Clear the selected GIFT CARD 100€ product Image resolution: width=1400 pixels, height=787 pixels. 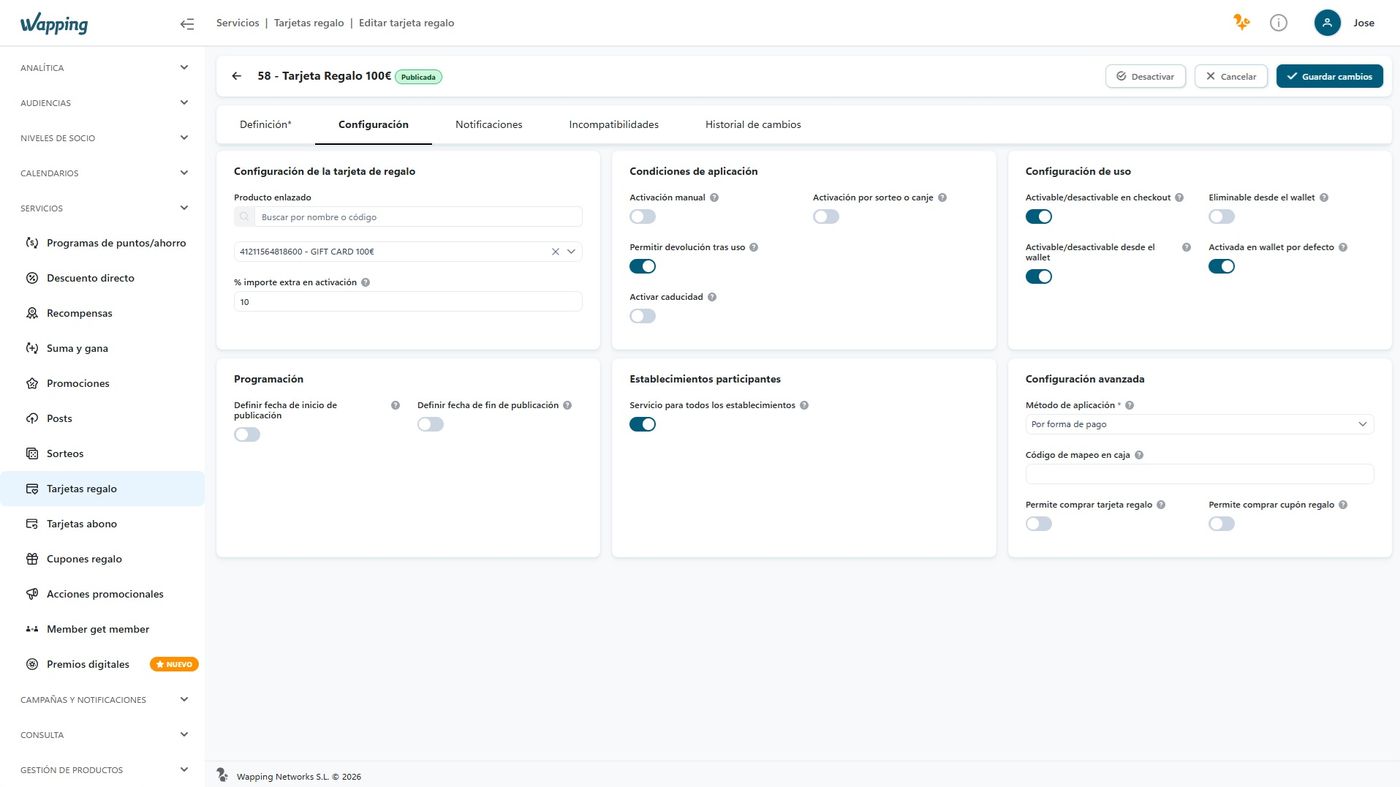pos(555,252)
